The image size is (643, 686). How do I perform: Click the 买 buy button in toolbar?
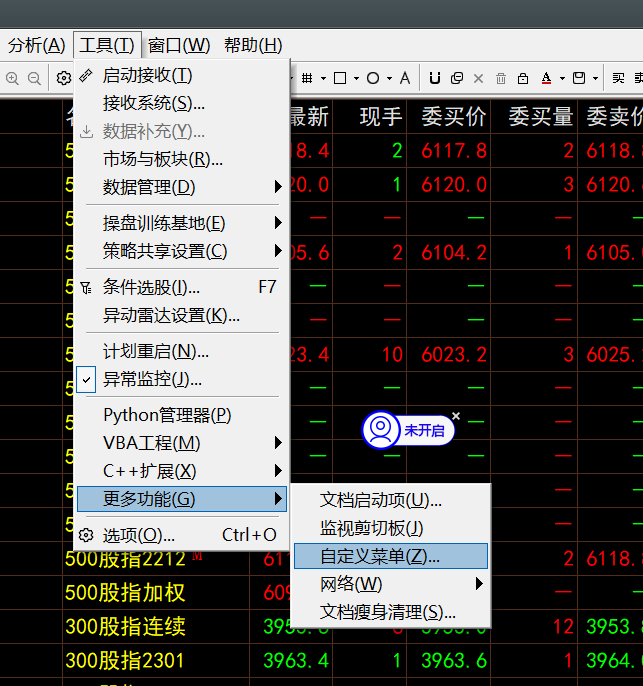pos(618,78)
